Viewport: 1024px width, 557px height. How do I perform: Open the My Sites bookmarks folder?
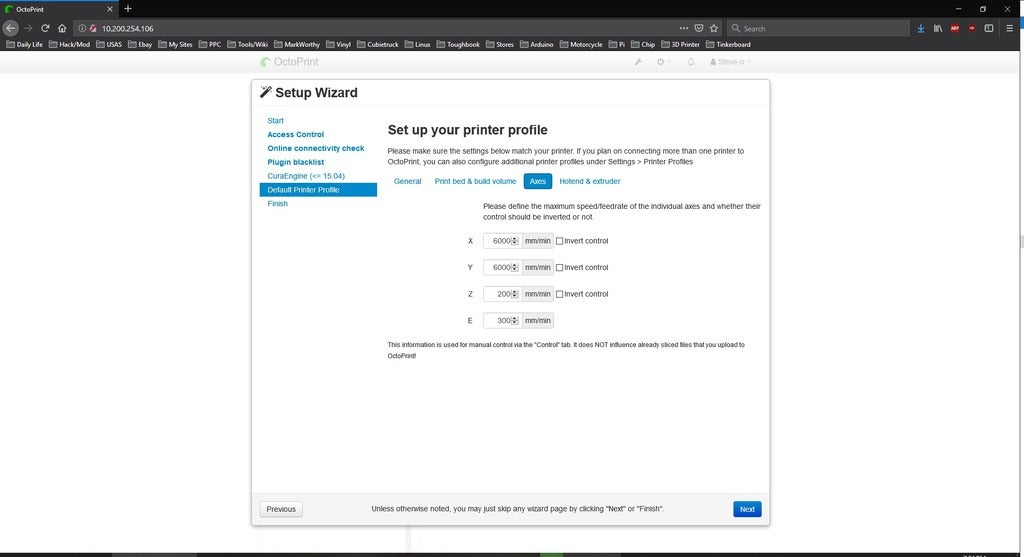click(x=175, y=44)
